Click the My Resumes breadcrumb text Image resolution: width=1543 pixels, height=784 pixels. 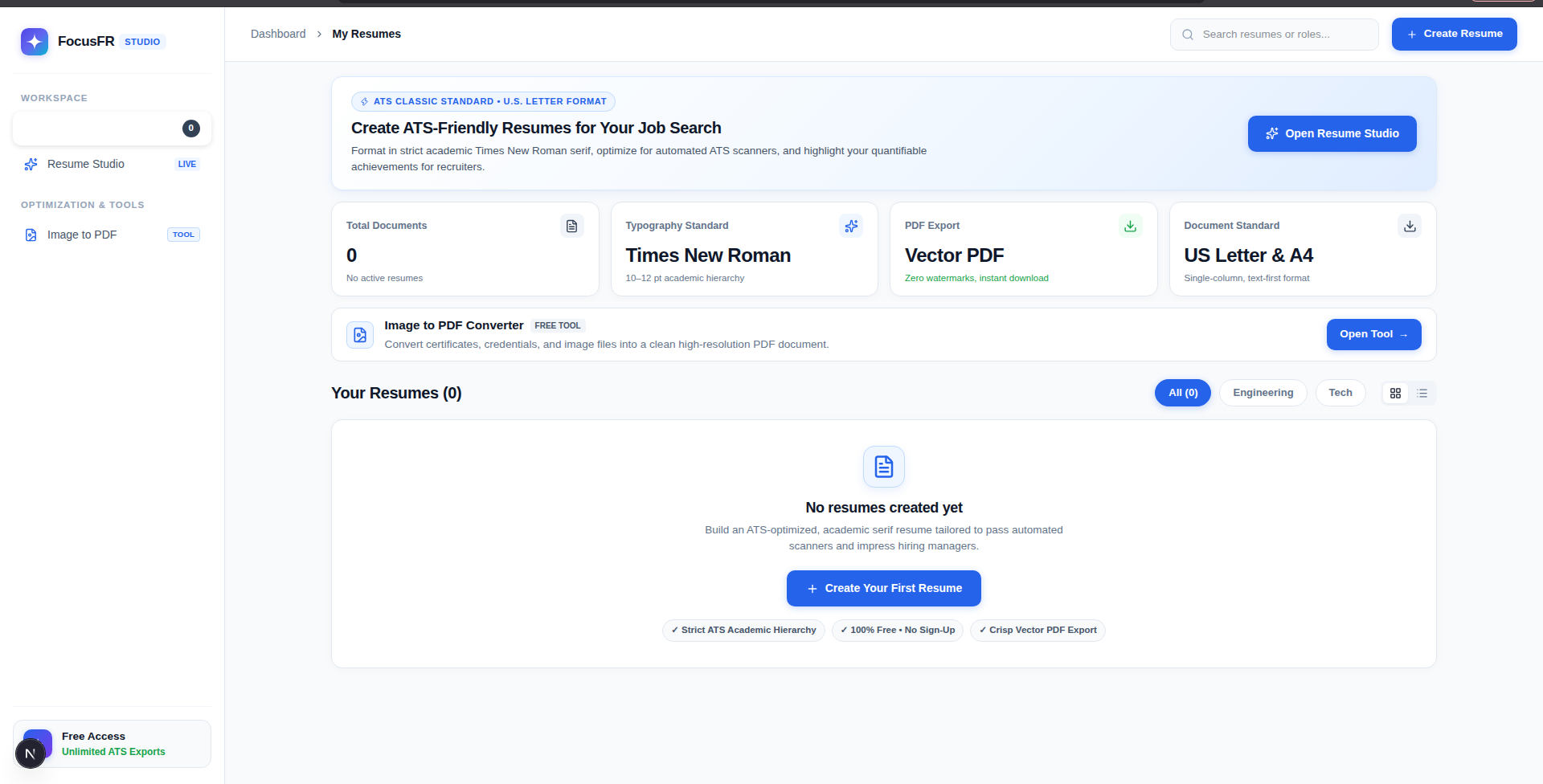(366, 34)
